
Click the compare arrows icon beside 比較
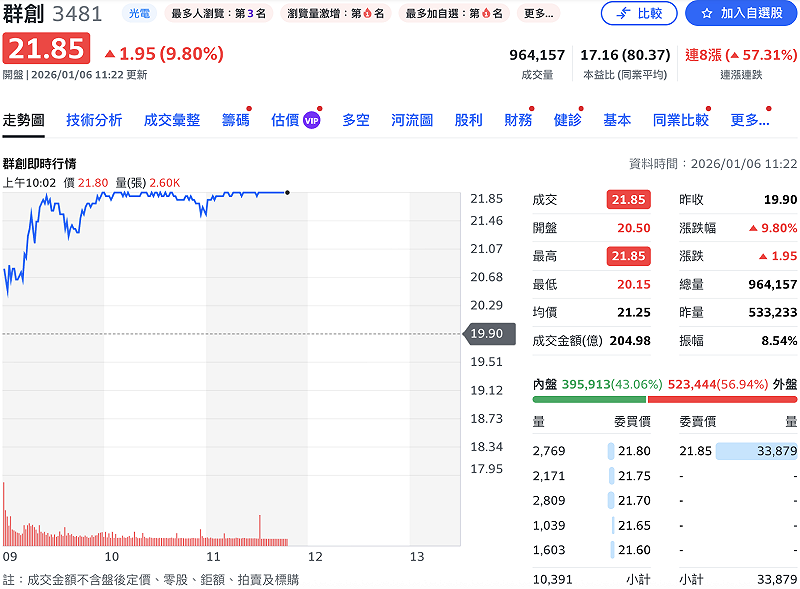[621, 13]
